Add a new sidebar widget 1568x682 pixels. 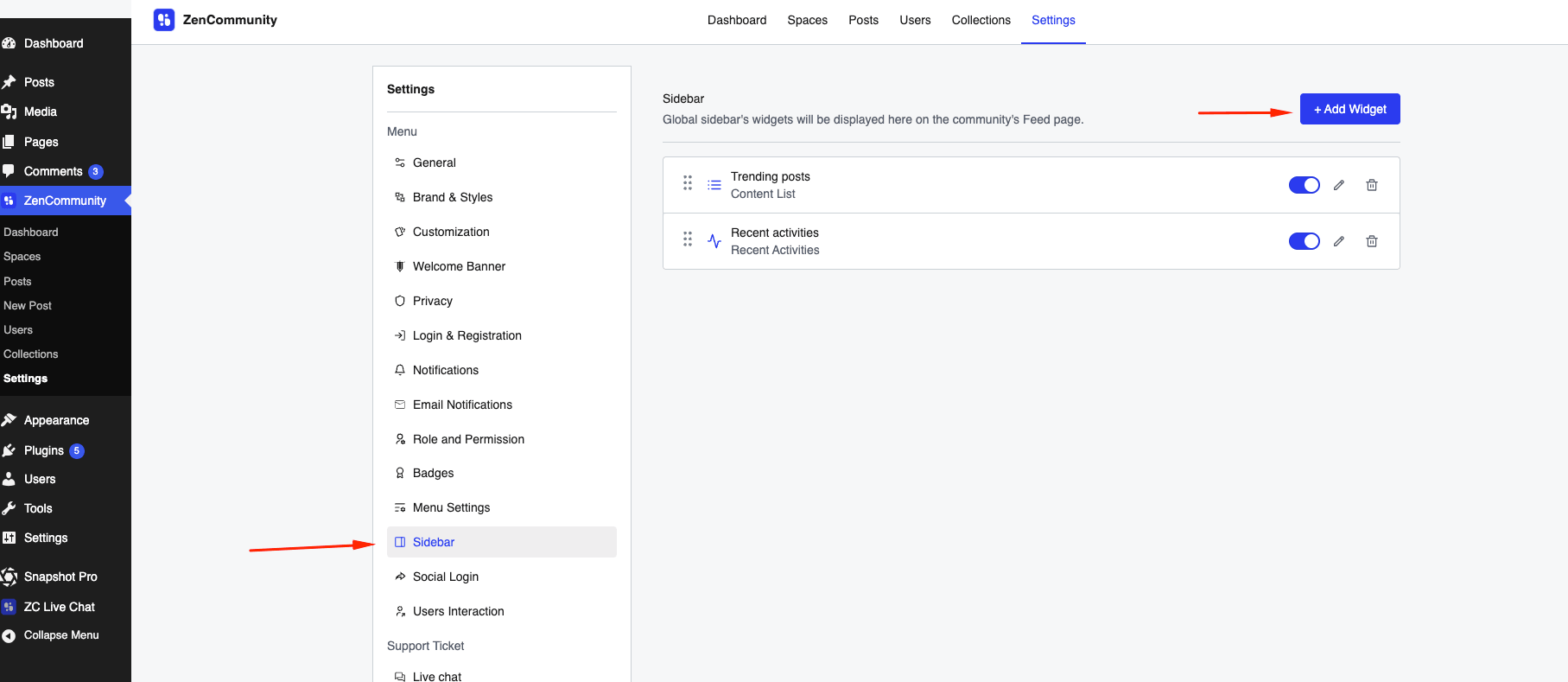[x=1350, y=109]
